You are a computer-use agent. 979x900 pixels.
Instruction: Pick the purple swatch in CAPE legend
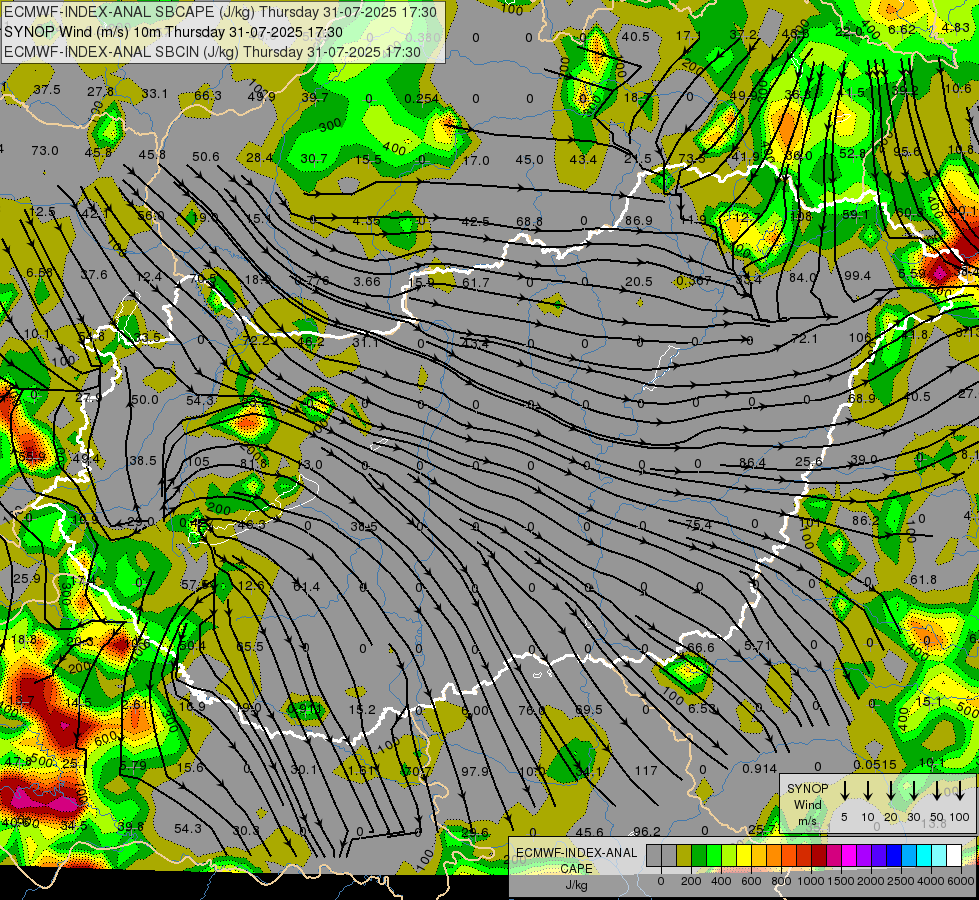click(x=865, y=856)
